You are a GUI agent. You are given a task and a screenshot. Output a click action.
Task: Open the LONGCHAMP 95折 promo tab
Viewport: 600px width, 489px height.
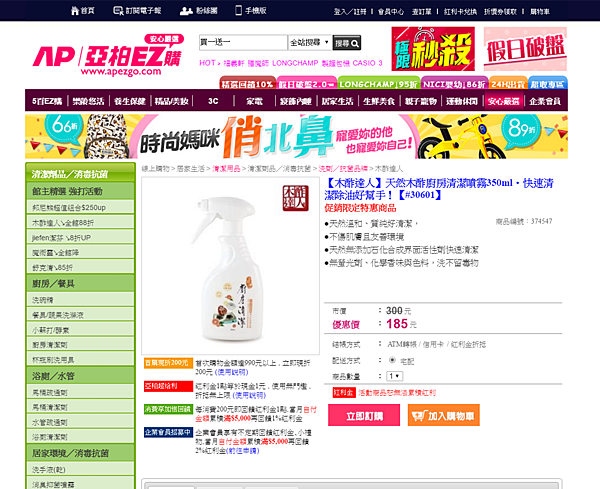point(379,83)
